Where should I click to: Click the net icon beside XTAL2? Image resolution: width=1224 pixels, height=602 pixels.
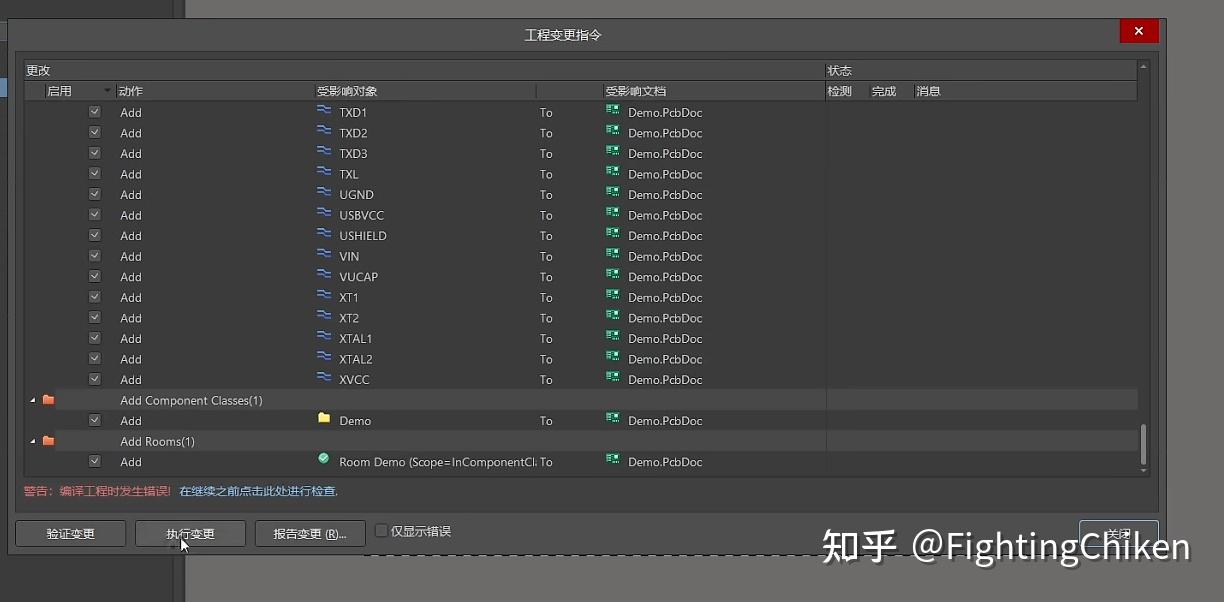324,357
